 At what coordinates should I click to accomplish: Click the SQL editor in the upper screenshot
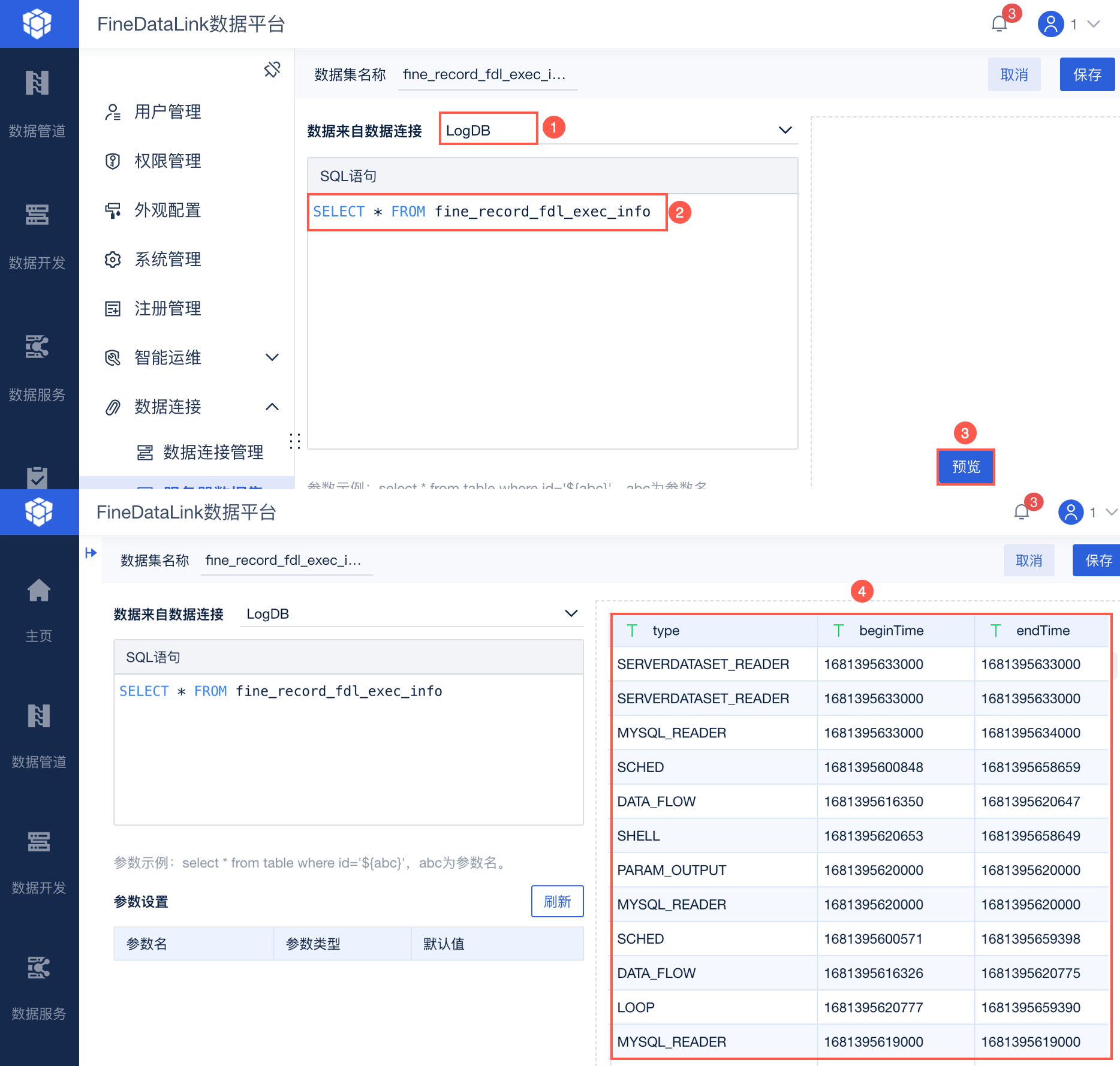pos(552,321)
